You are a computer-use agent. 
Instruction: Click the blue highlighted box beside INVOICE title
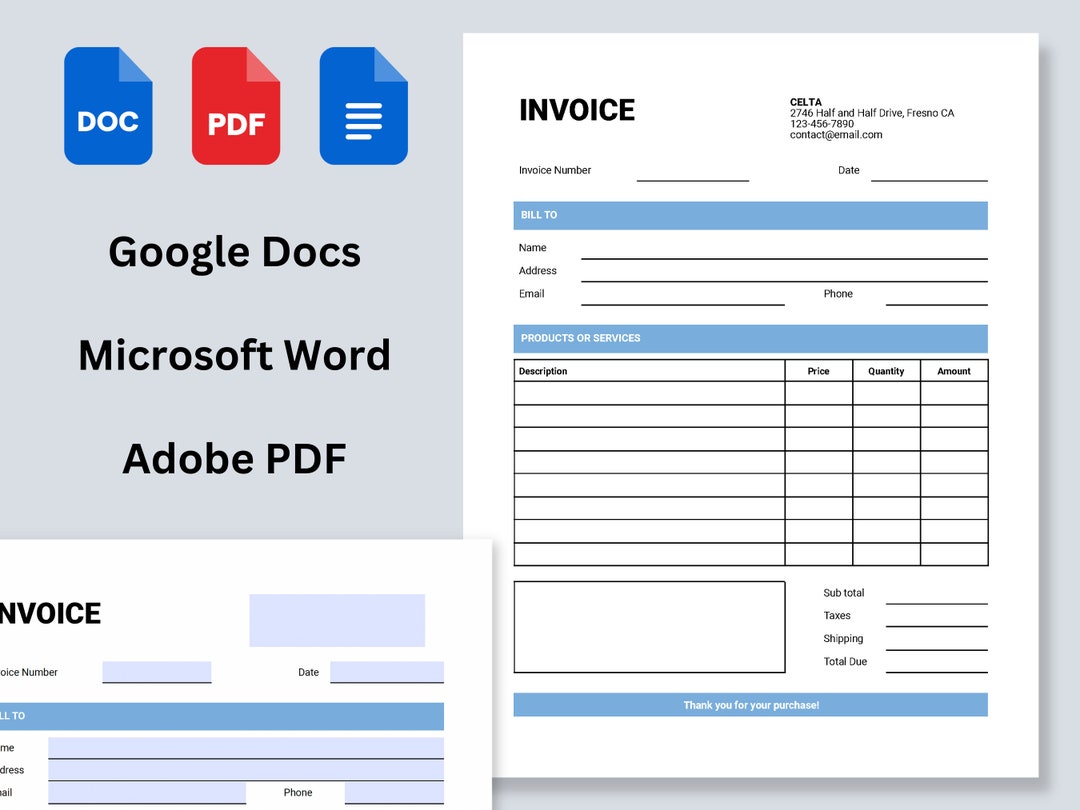click(x=336, y=620)
